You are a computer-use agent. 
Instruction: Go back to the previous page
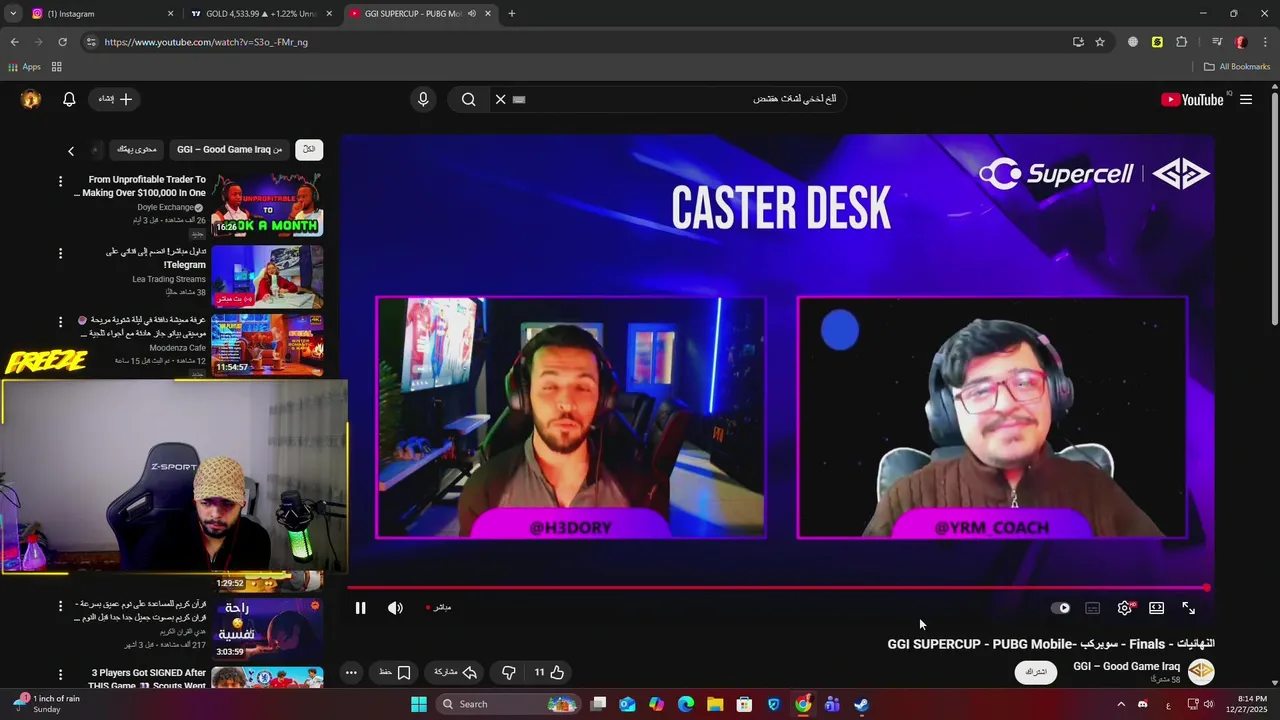pos(14,42)
